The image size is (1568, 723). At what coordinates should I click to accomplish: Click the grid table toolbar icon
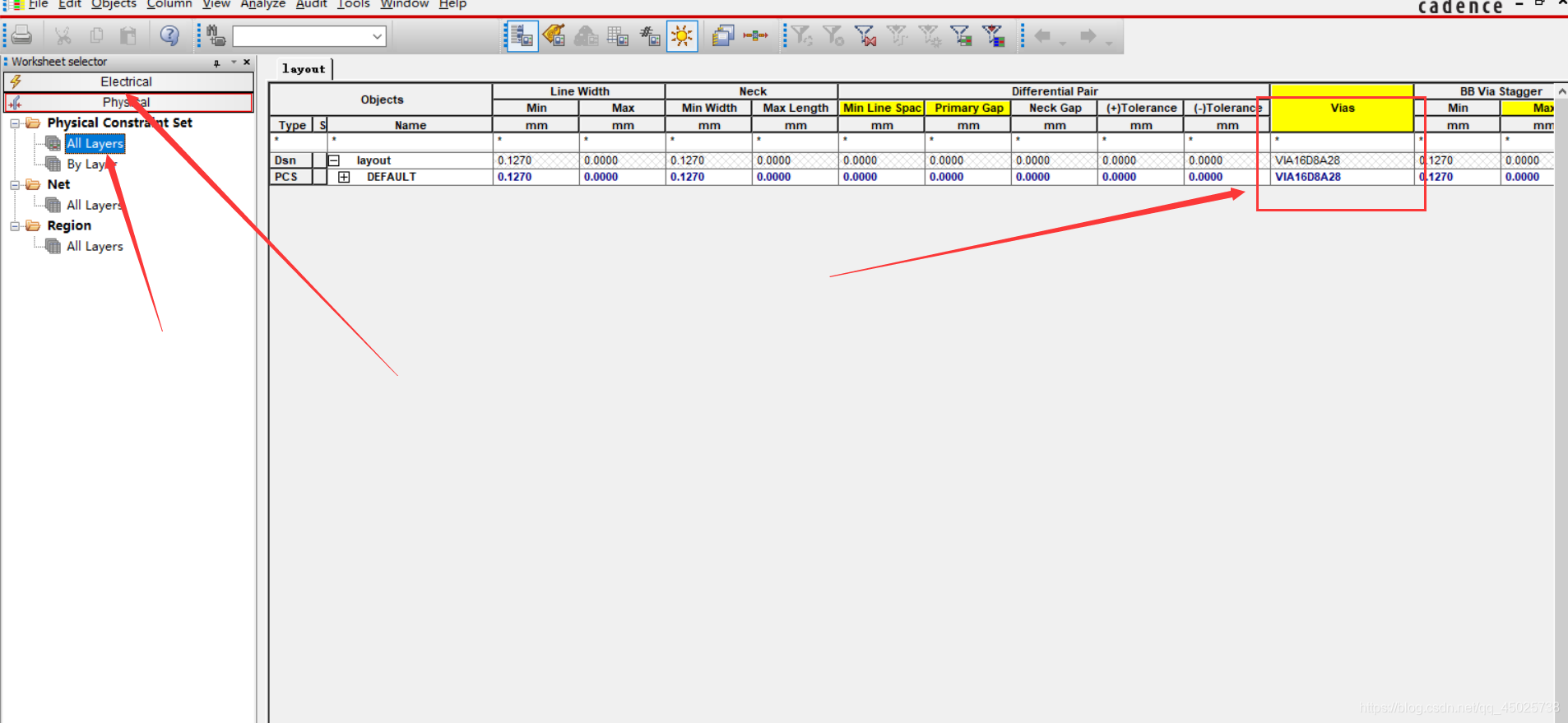click(x=618, y=35)
